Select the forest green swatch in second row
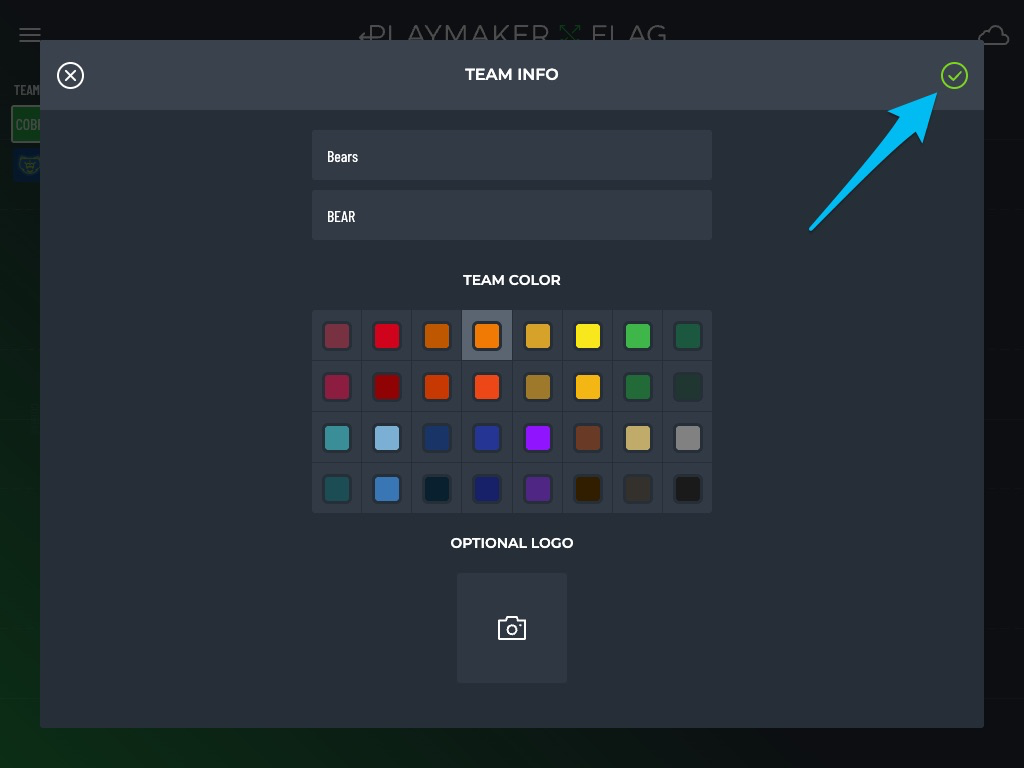 tap(637, 387)
